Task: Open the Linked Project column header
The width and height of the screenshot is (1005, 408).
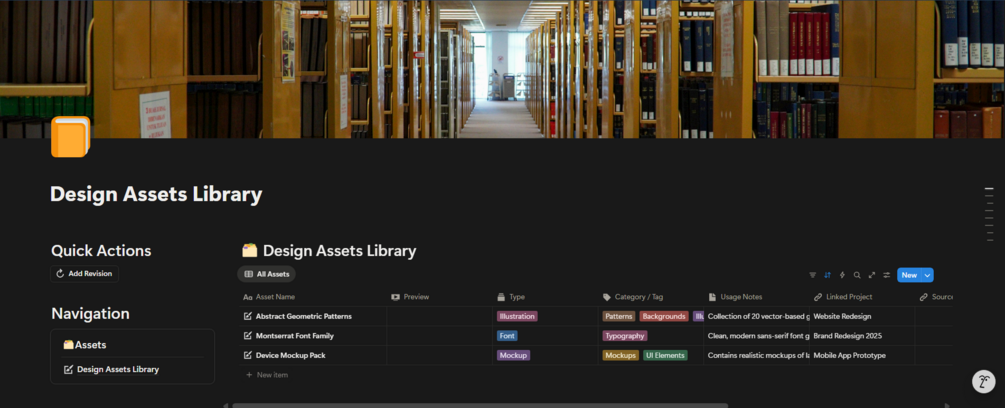Action: click(x=843, y=297)
